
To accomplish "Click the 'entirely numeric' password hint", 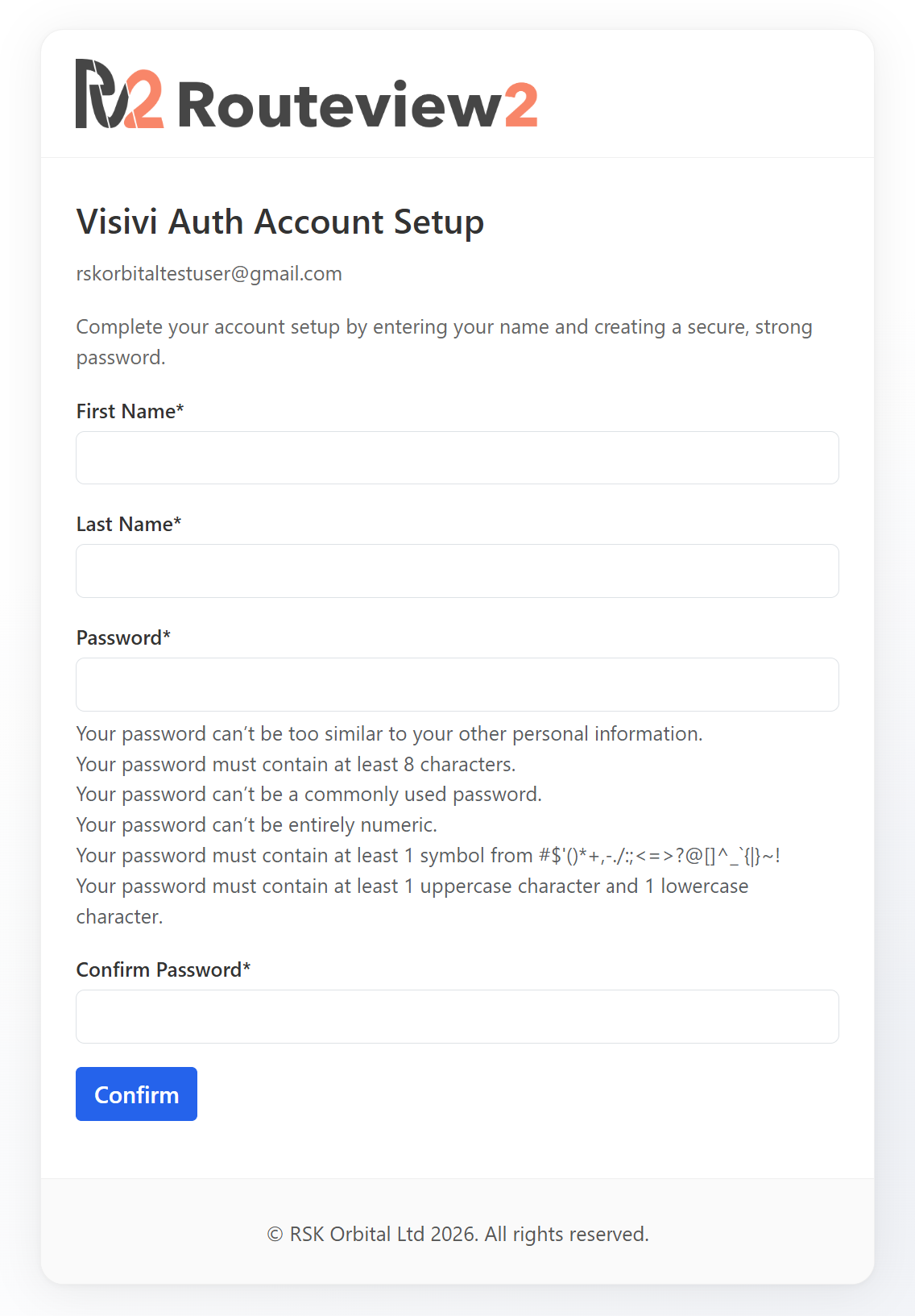I will tap(257, 825).
